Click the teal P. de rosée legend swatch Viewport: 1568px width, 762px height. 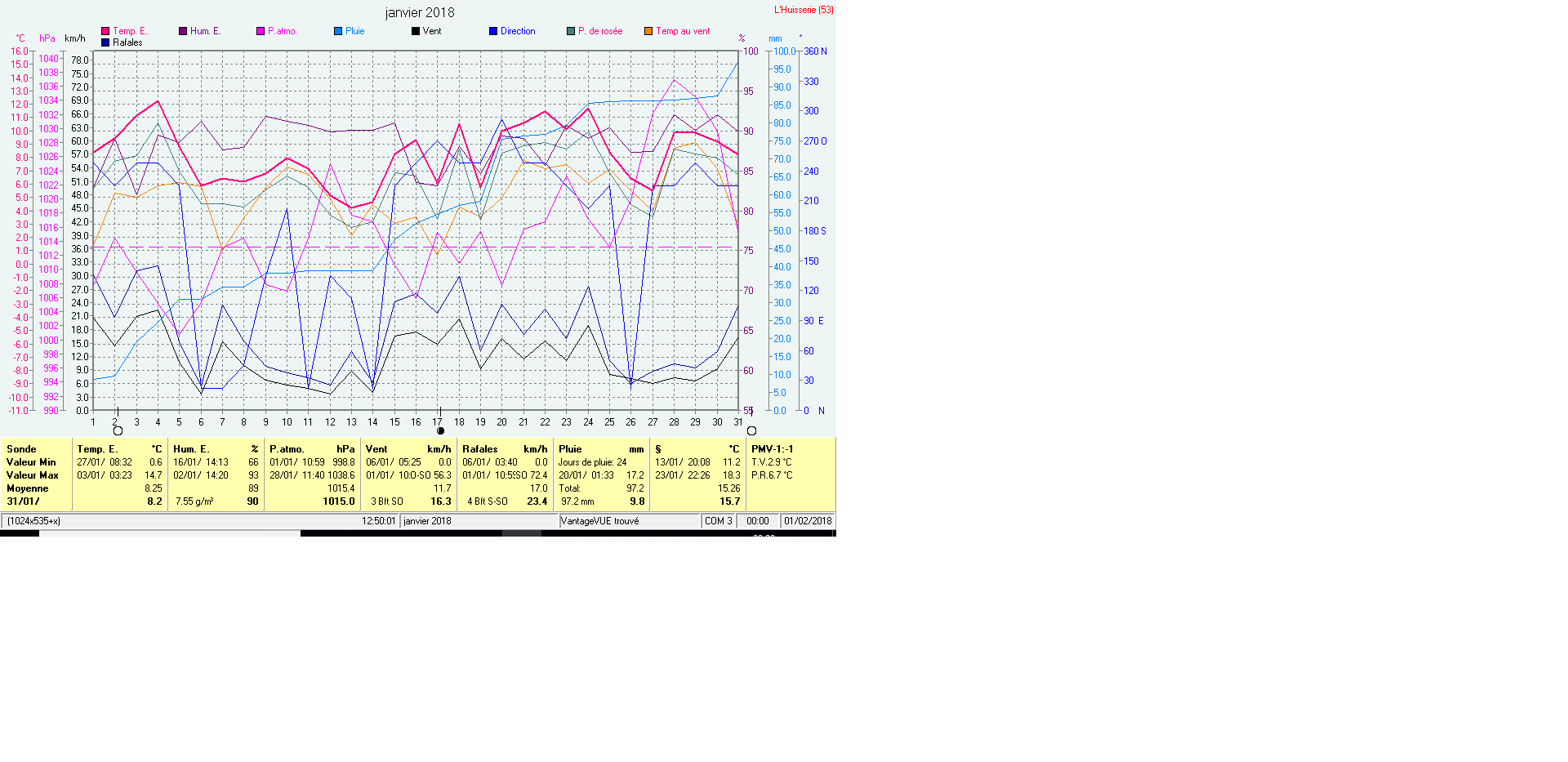pos(571,31)
